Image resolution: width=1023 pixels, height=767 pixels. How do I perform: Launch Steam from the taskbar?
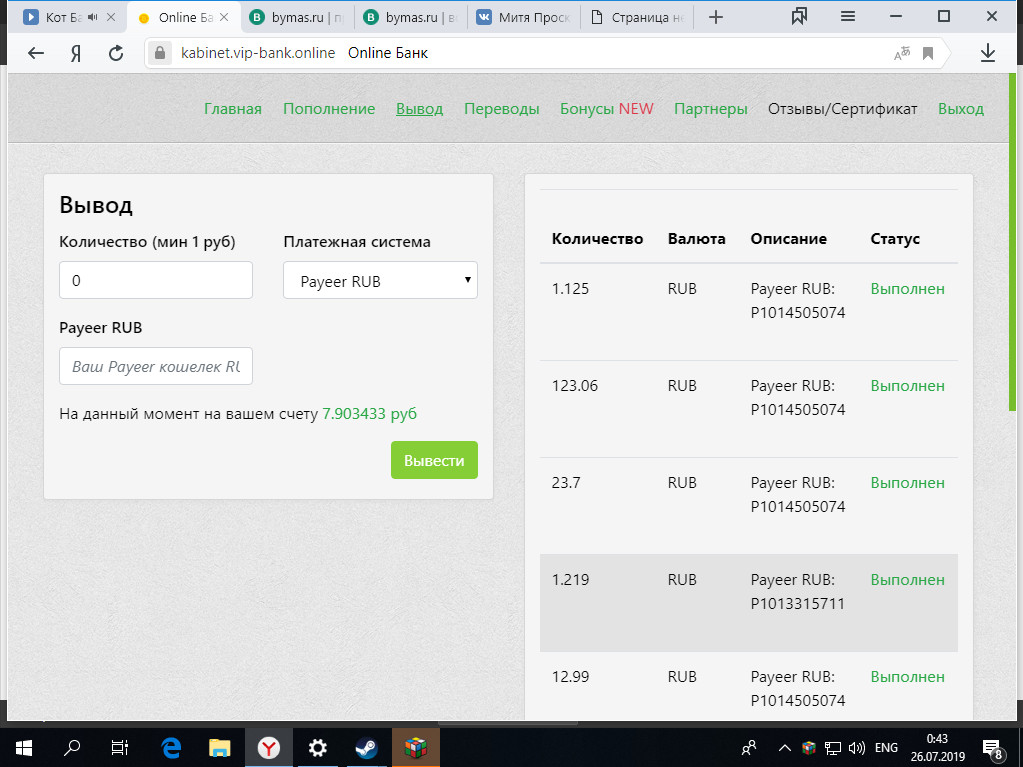click(366, 747)
